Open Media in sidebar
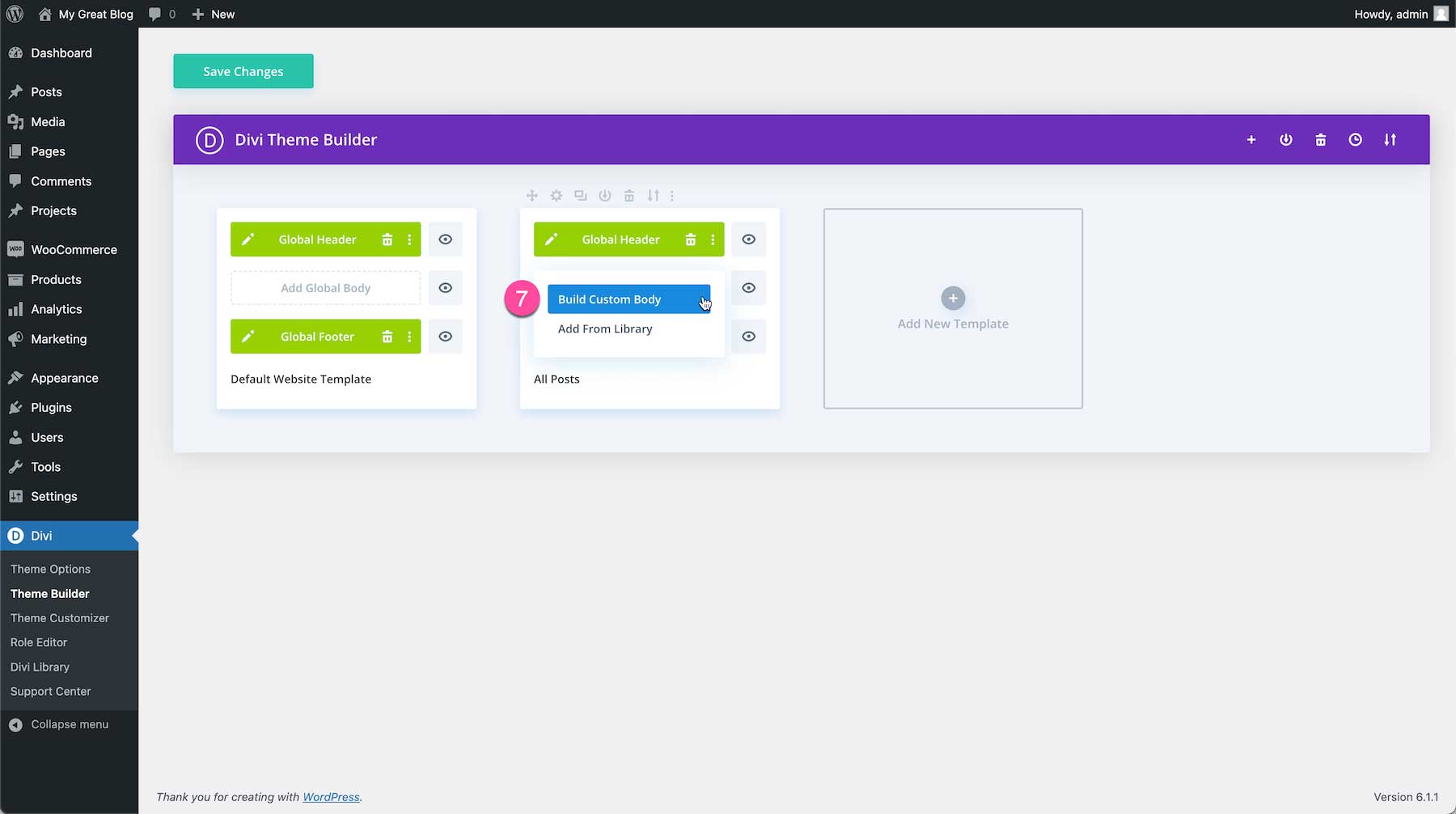Screen dimensions: 1456x814 point(69,122)
